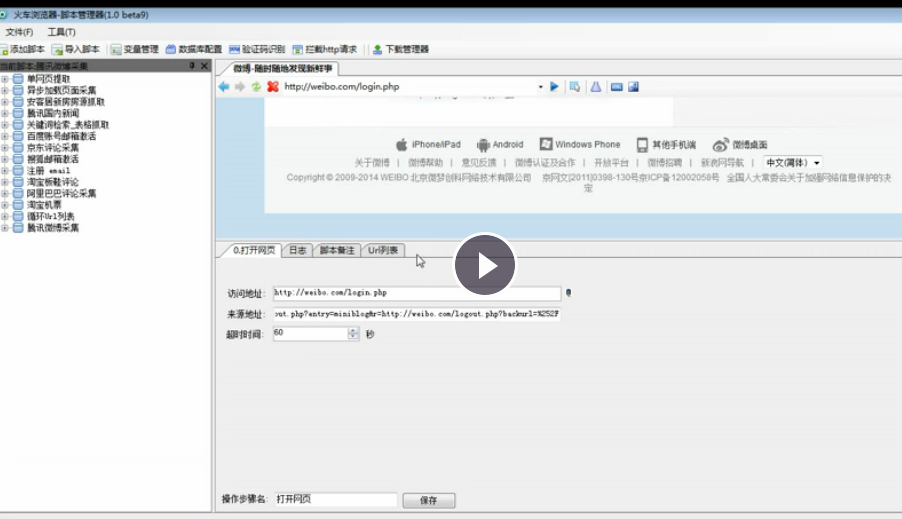This screenshot has width=902, height=519.
Task: Click the 拦截http请求 toolbar button
Action: point(325,49)
